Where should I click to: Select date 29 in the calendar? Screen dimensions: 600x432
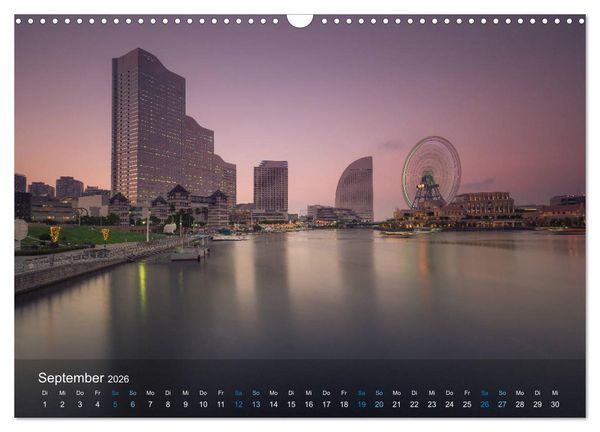click(538, 404)
